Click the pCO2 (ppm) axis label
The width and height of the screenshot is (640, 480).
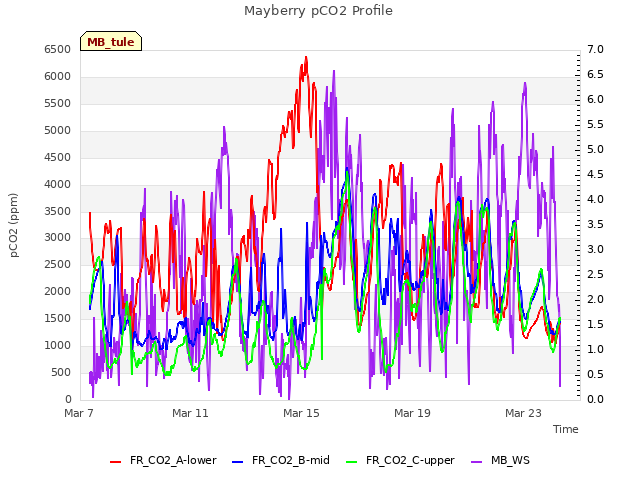pyautogui.click(x=14, y=225)
